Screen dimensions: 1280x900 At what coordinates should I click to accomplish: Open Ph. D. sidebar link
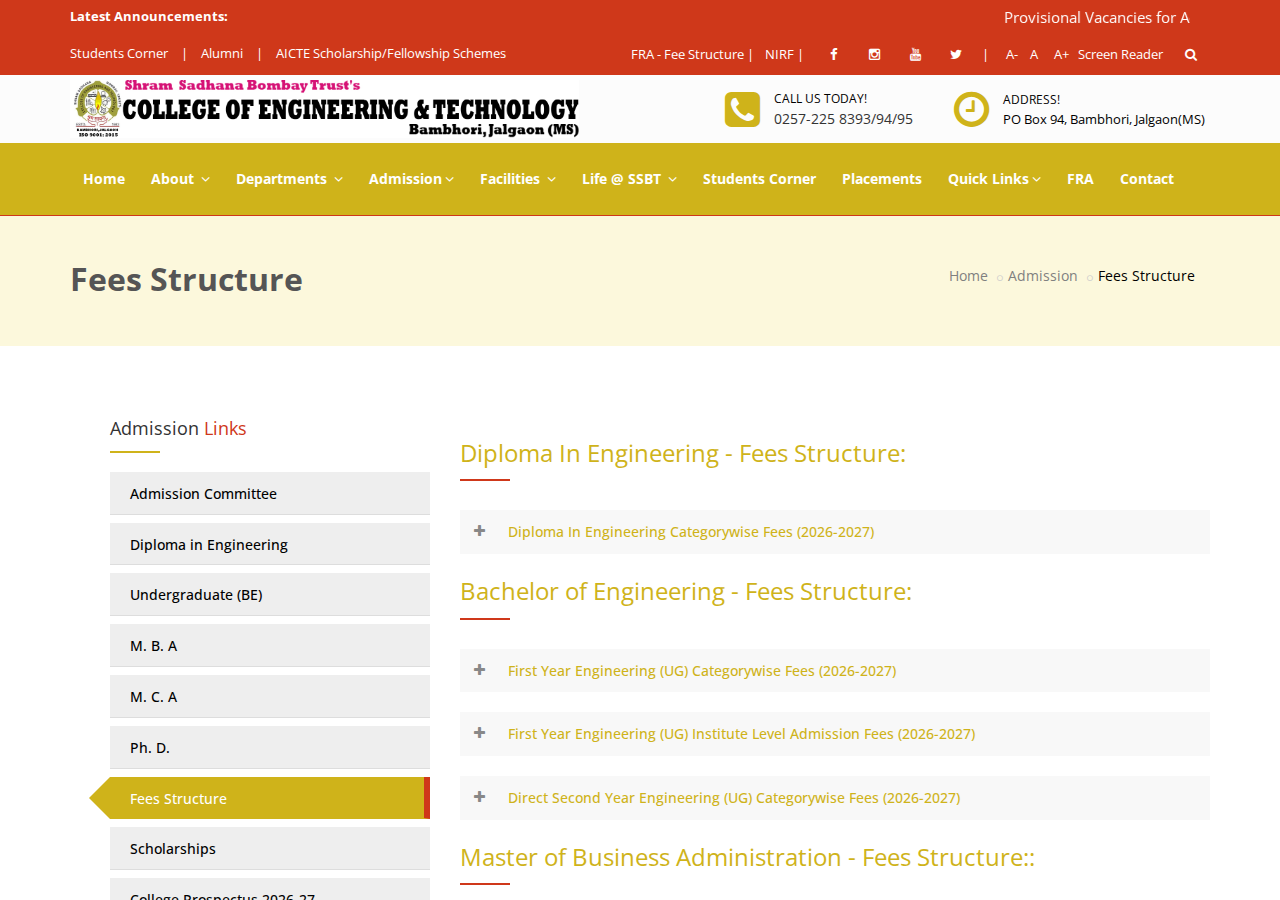point(270,748)
